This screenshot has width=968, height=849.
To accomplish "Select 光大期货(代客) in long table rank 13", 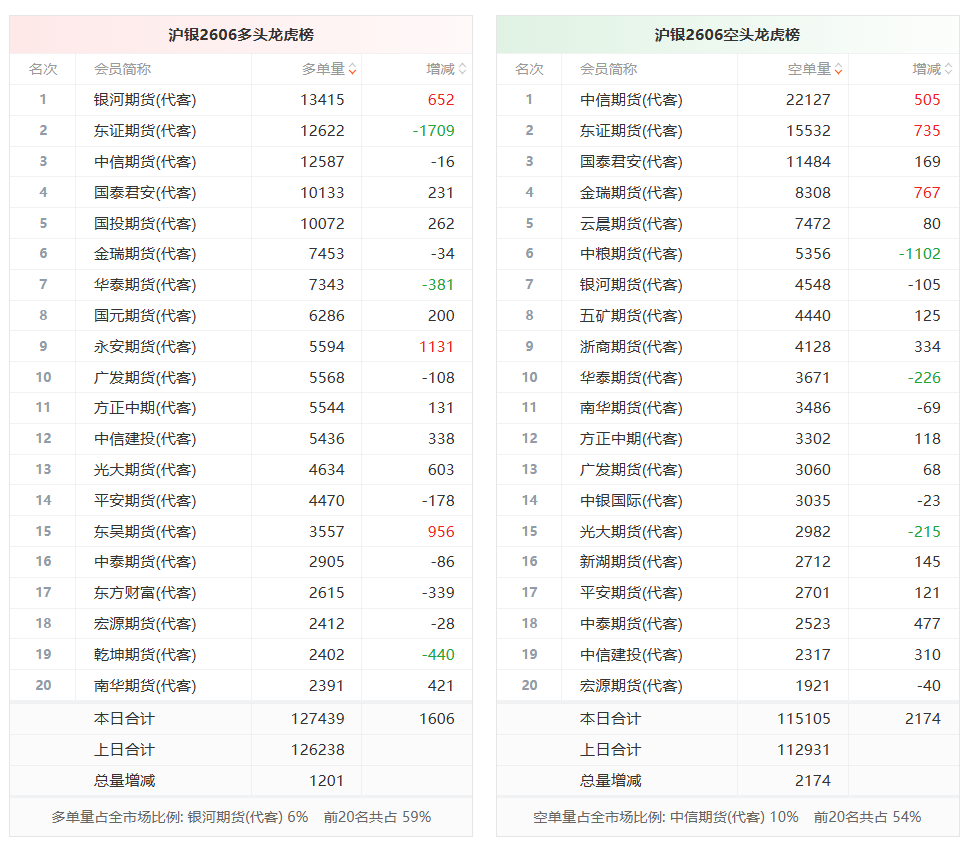I will (x=145, y=469).
